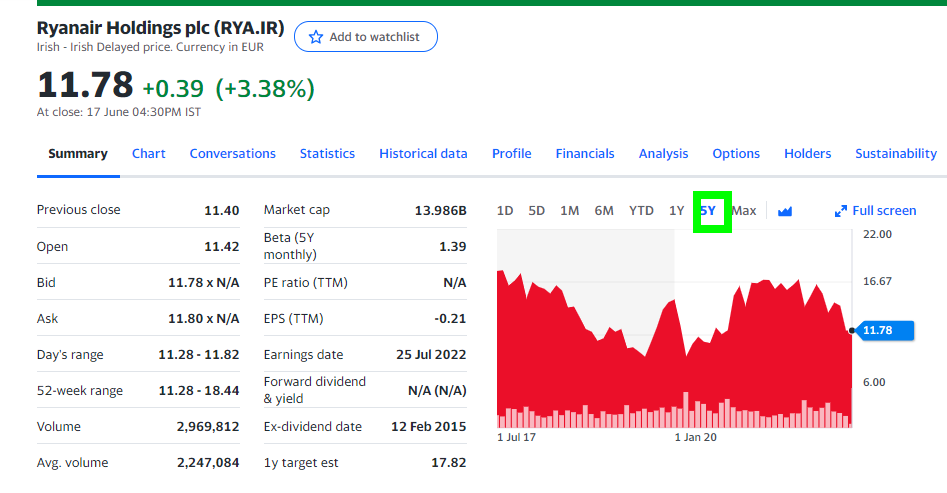
Task: Select the 1Y chart range
Action: coord(676,211)
